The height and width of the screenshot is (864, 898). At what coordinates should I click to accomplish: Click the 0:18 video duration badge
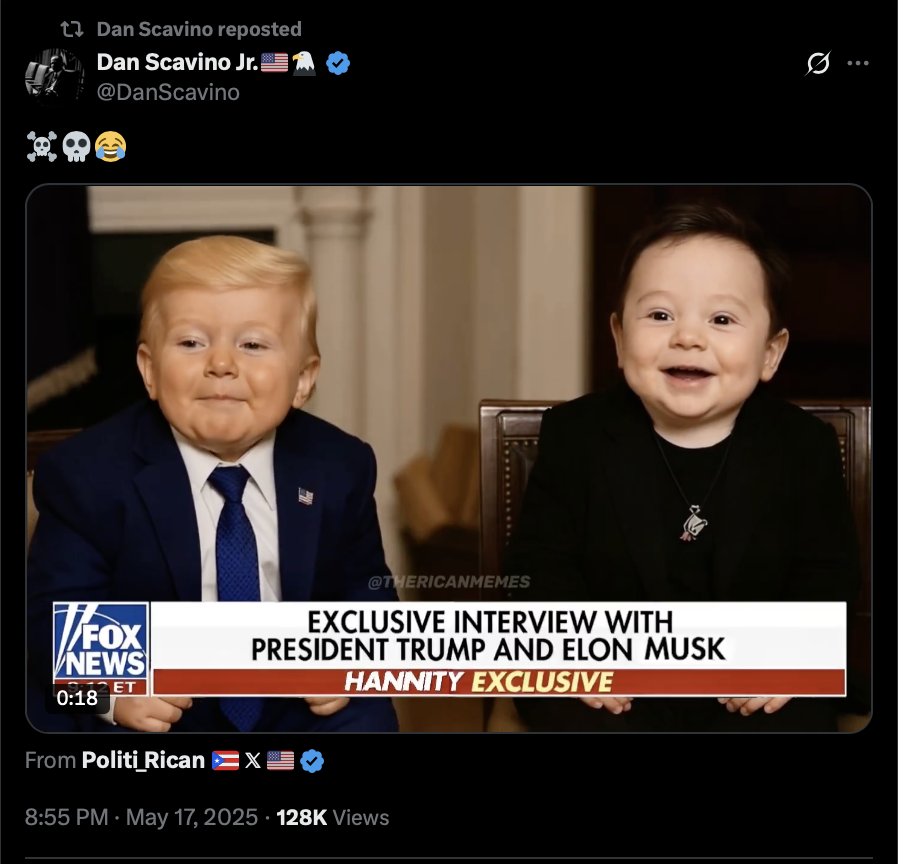[77, 698]
